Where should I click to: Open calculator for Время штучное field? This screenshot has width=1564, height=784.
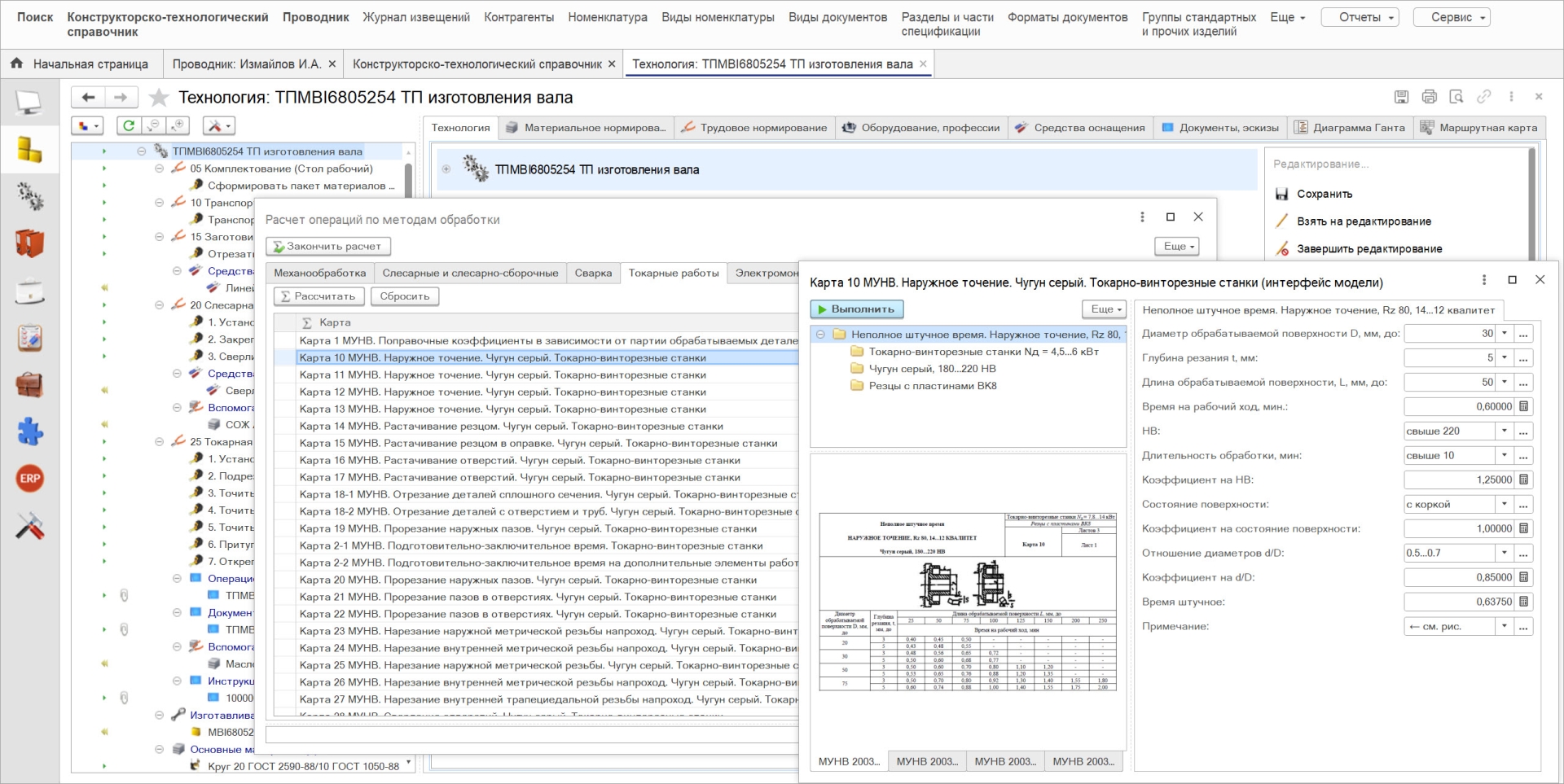[x=1523, y=602]
